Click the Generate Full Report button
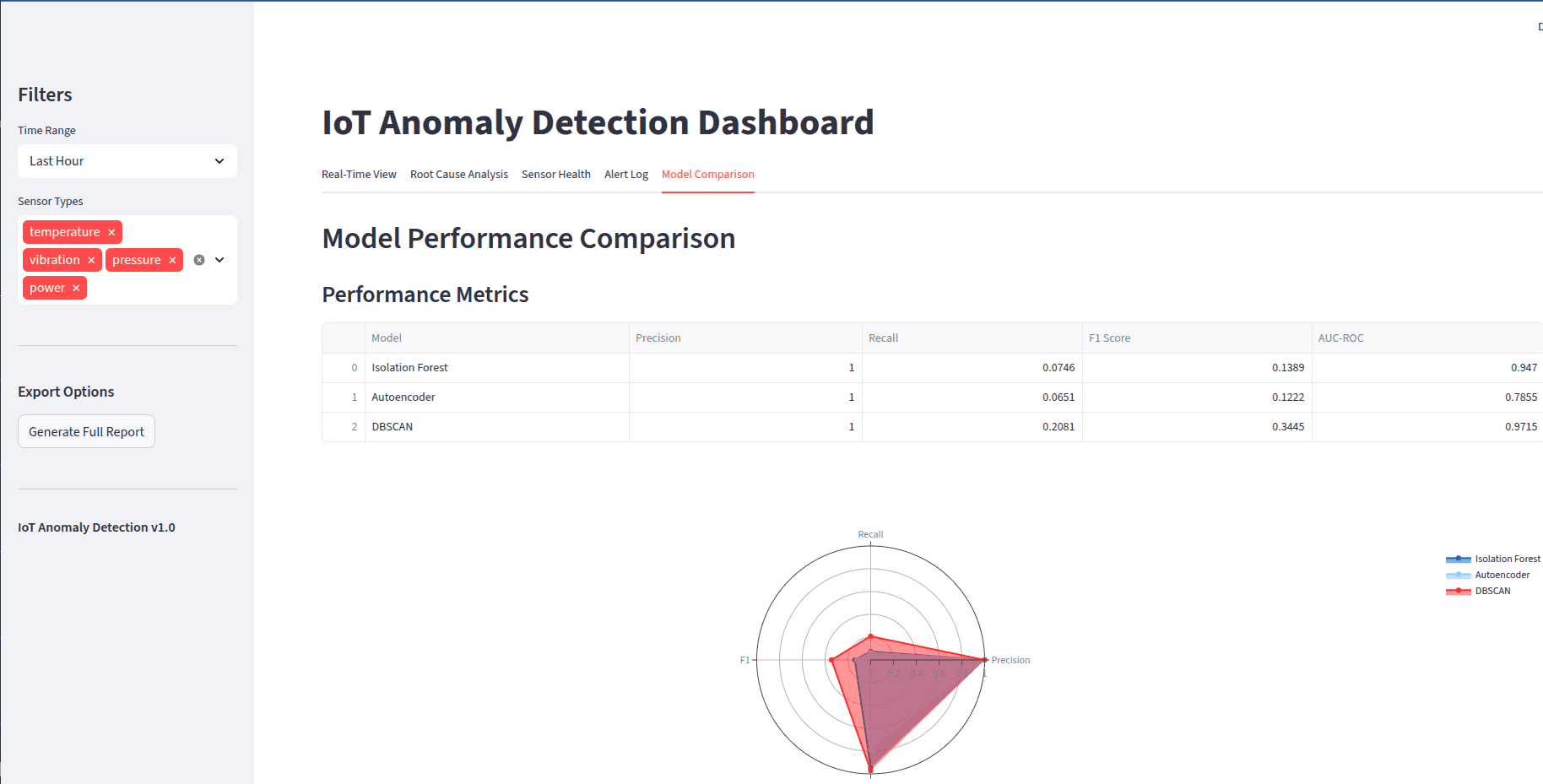Viewport: 1543px width, 784px height. click(x=85, y=431)
